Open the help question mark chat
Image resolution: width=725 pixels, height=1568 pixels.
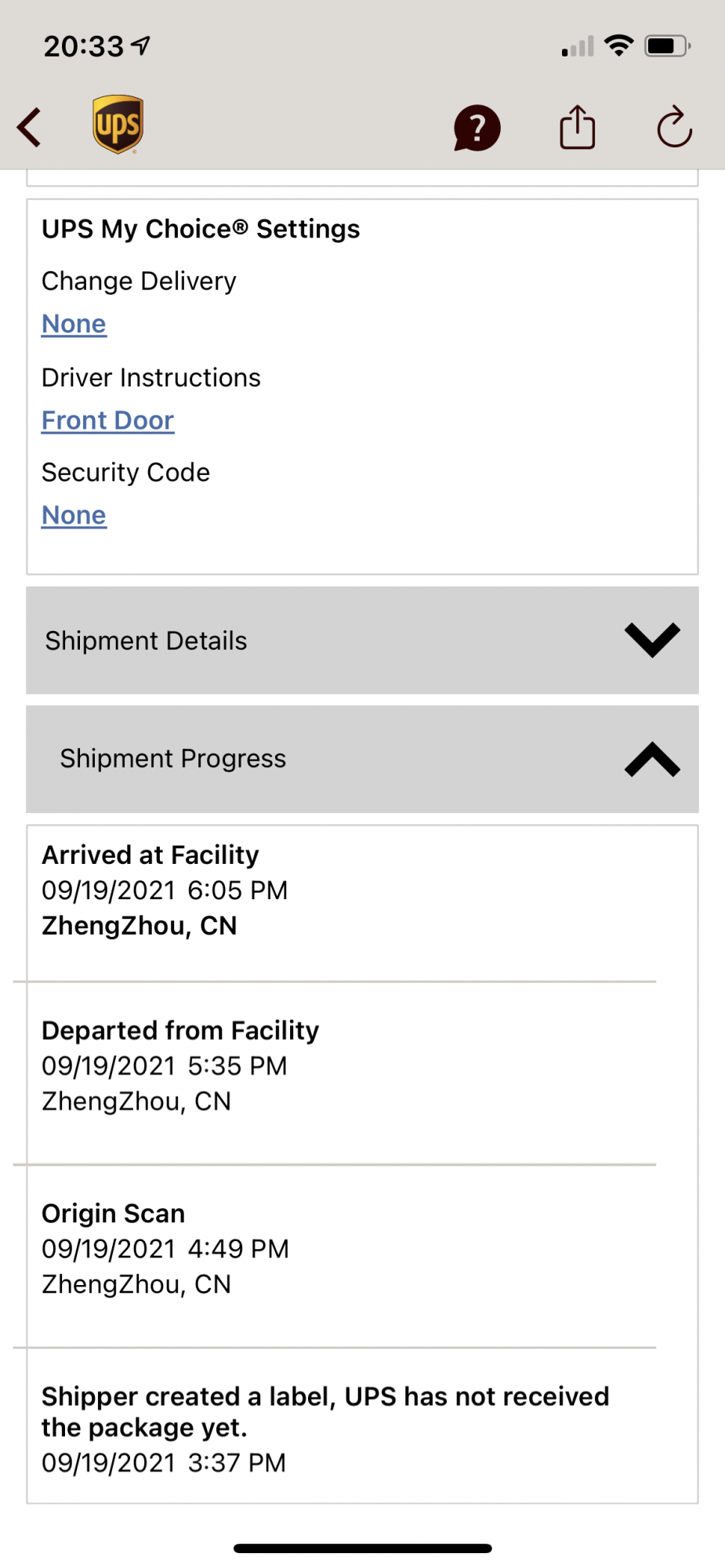477,128
